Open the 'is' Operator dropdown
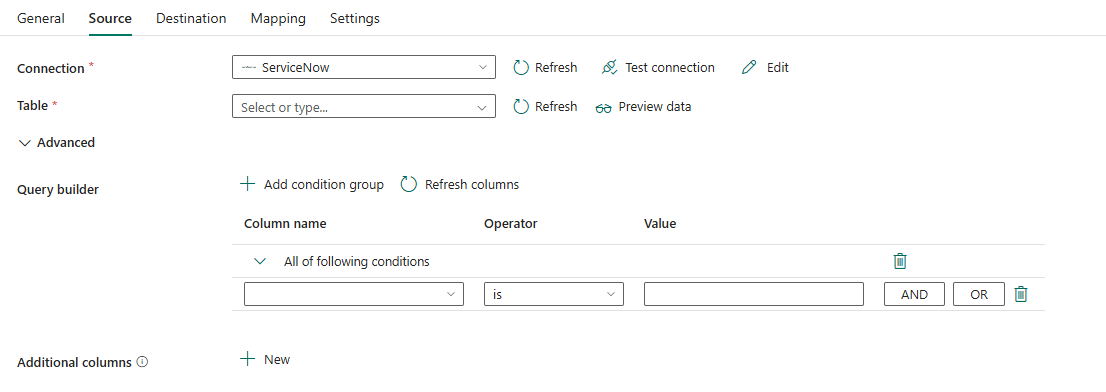 pos(554,294)
